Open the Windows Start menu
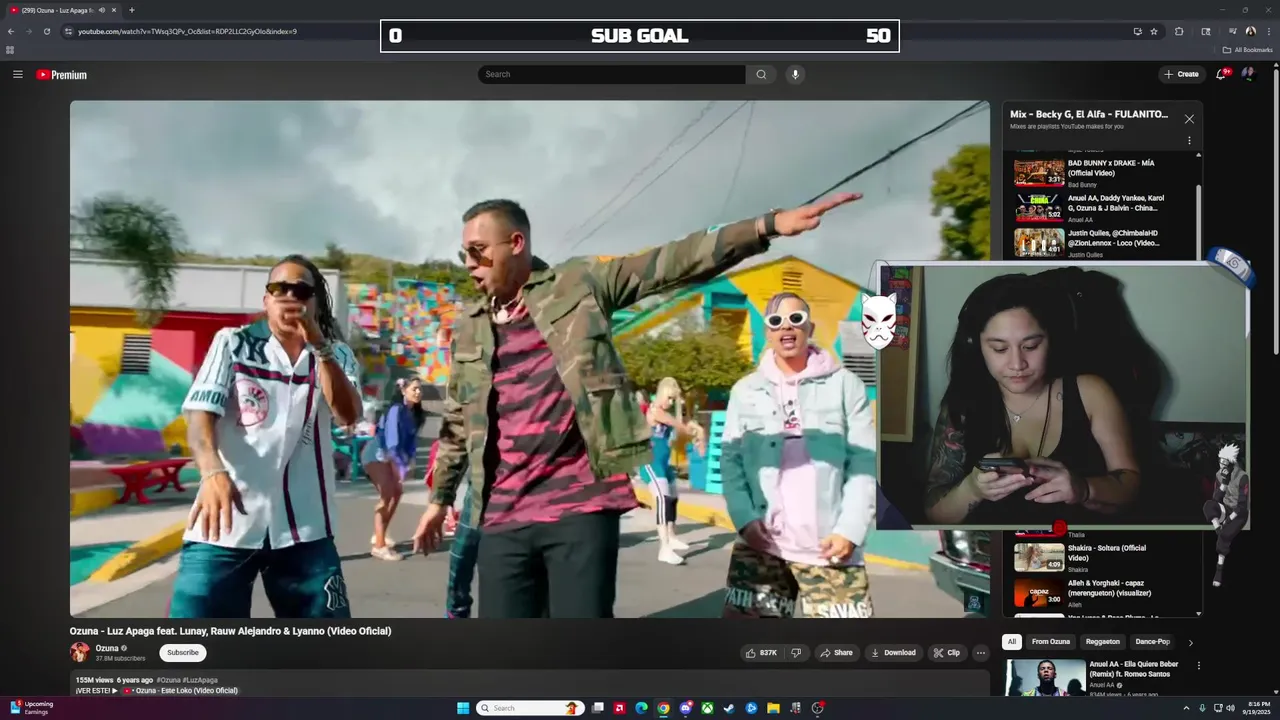Viewport: 1280px width, 720px height. tap(463, 708)
